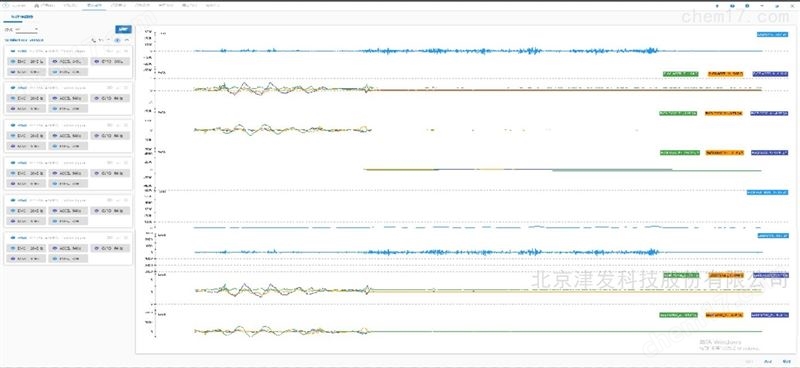Viewport: 800px width, 368px height.
Task: Click the sensor icon heading the third sensor card
Action: pos(12,125)
